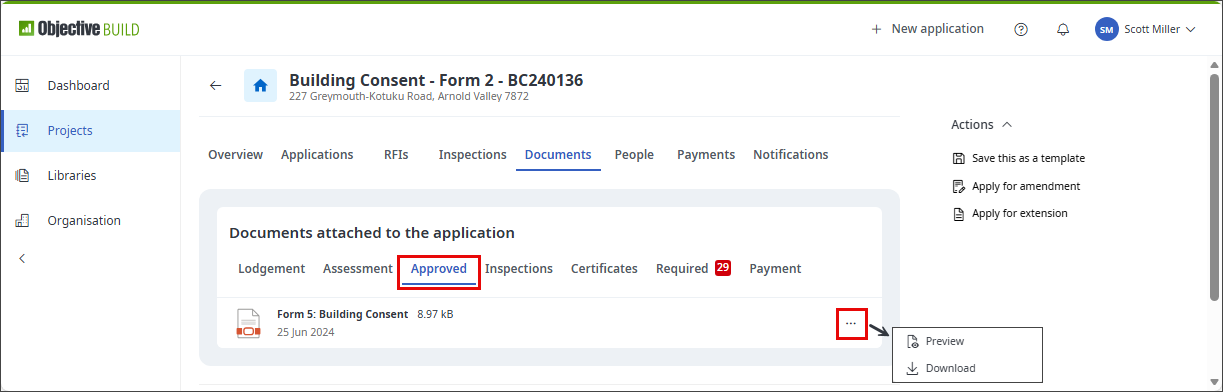
Task: Click the Organisation sidebar icon
Action: 22,220
